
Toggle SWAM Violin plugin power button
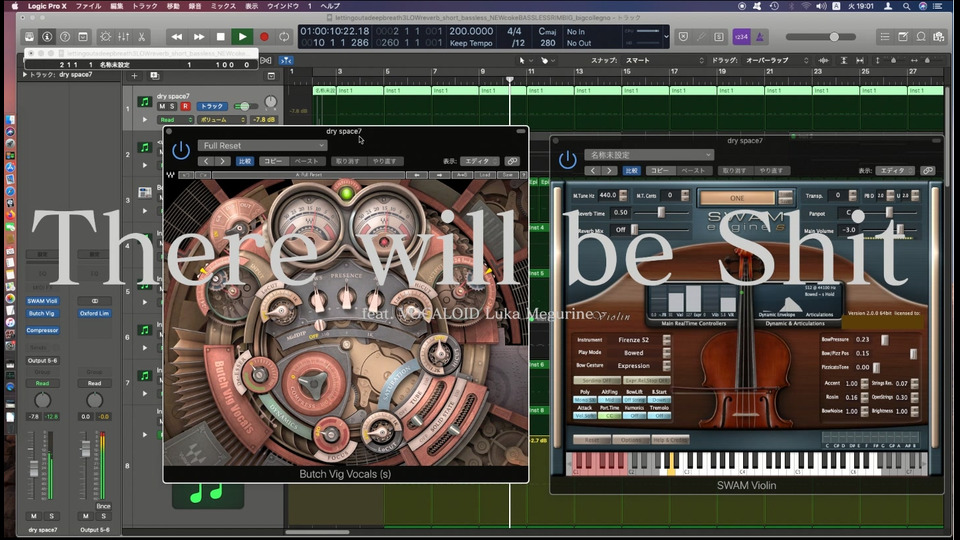point(568,160)
